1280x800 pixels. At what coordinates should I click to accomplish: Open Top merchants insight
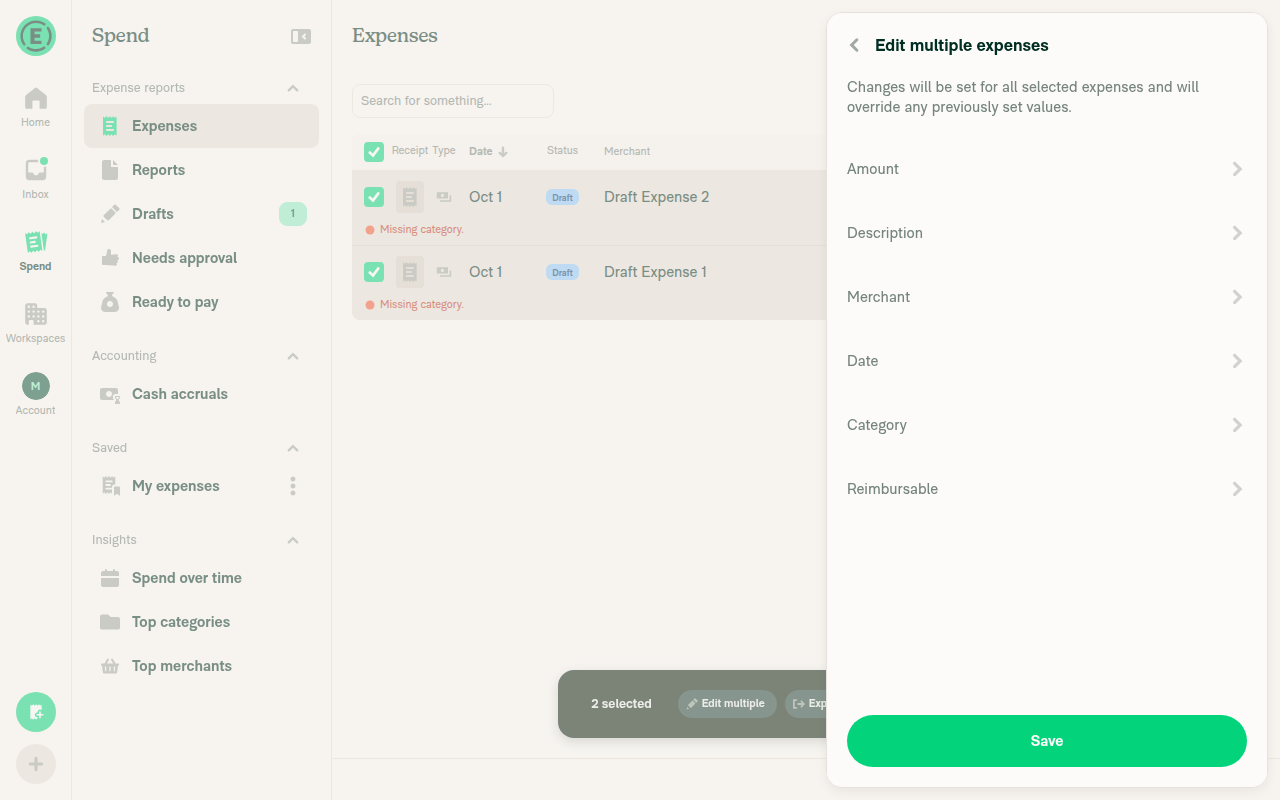(x=201, y=666)
